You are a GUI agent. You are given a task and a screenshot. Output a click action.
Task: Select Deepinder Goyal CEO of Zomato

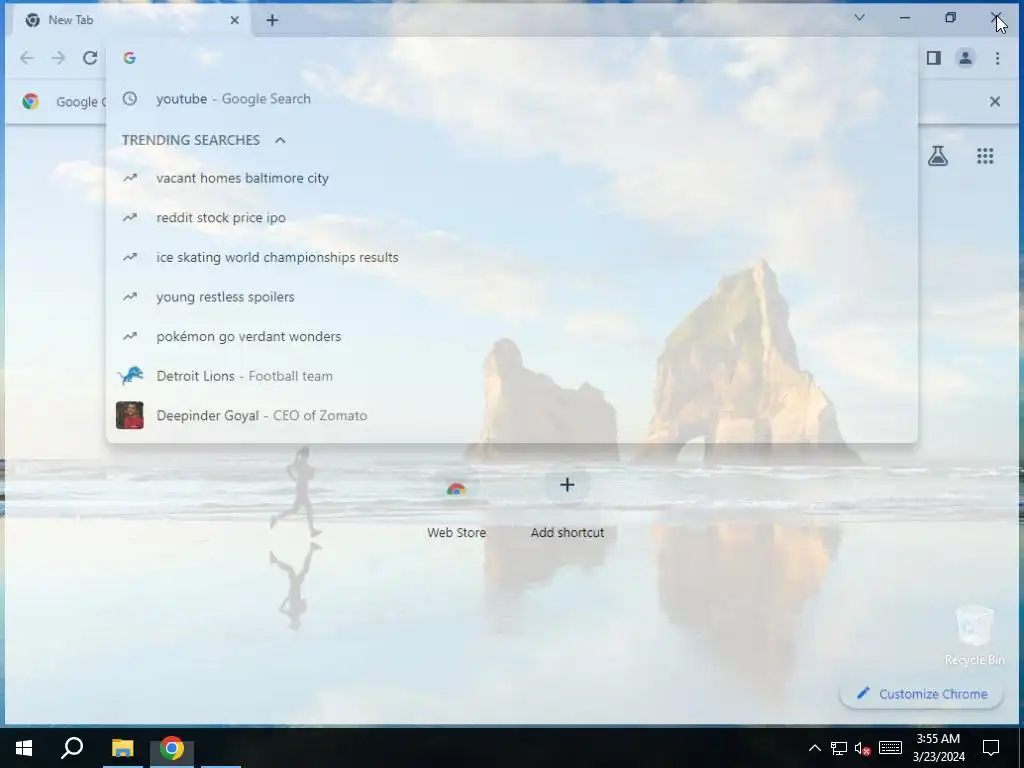point(511,415)
